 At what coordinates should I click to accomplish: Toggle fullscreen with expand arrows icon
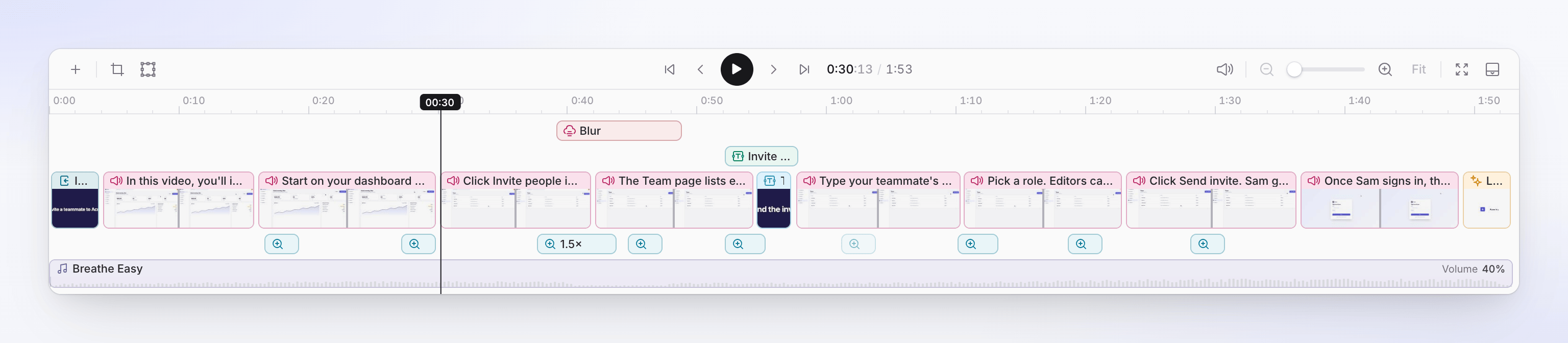click(x=1461, y=69)
